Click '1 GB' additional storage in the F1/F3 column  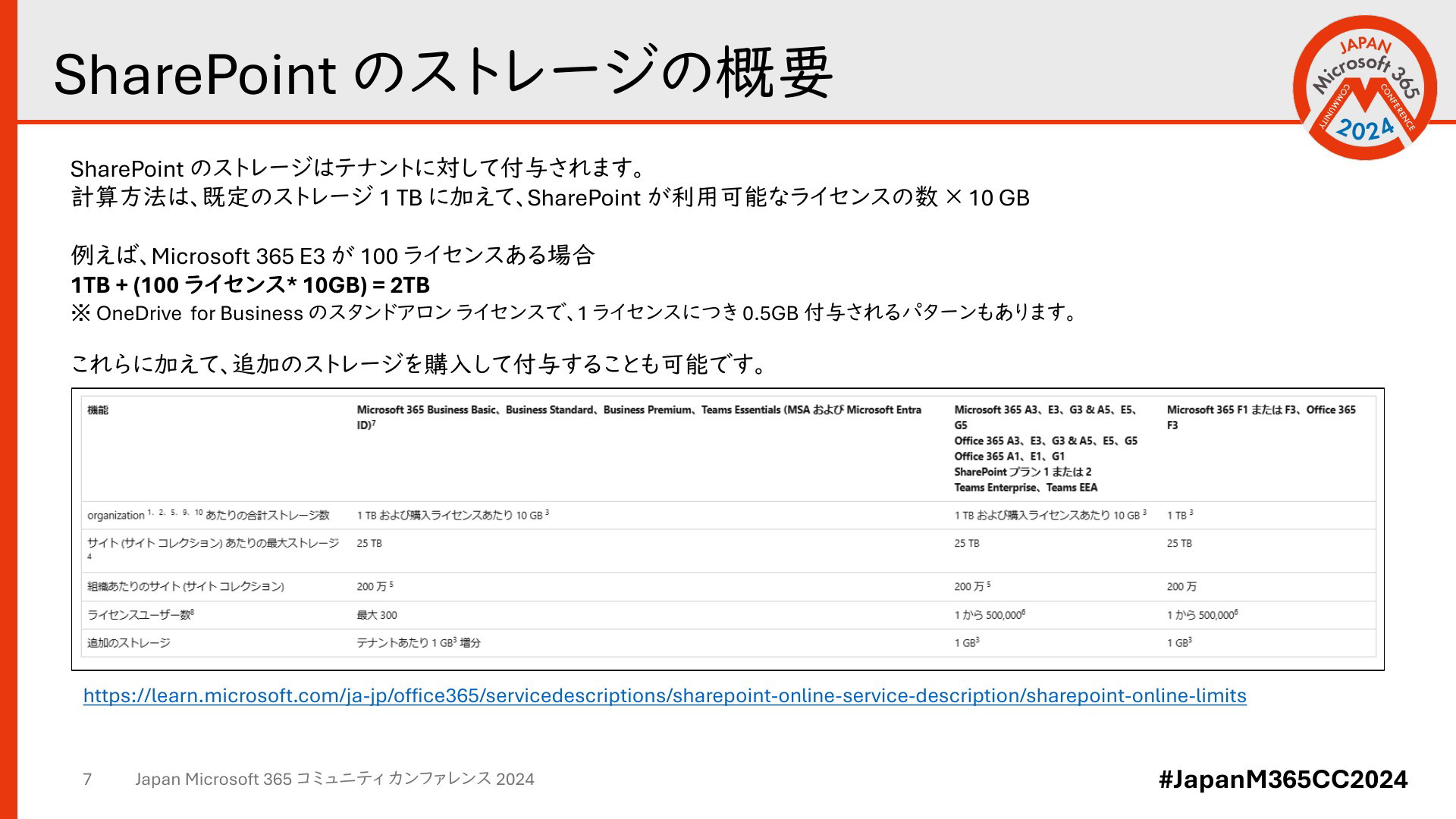tap(1179, 643)
